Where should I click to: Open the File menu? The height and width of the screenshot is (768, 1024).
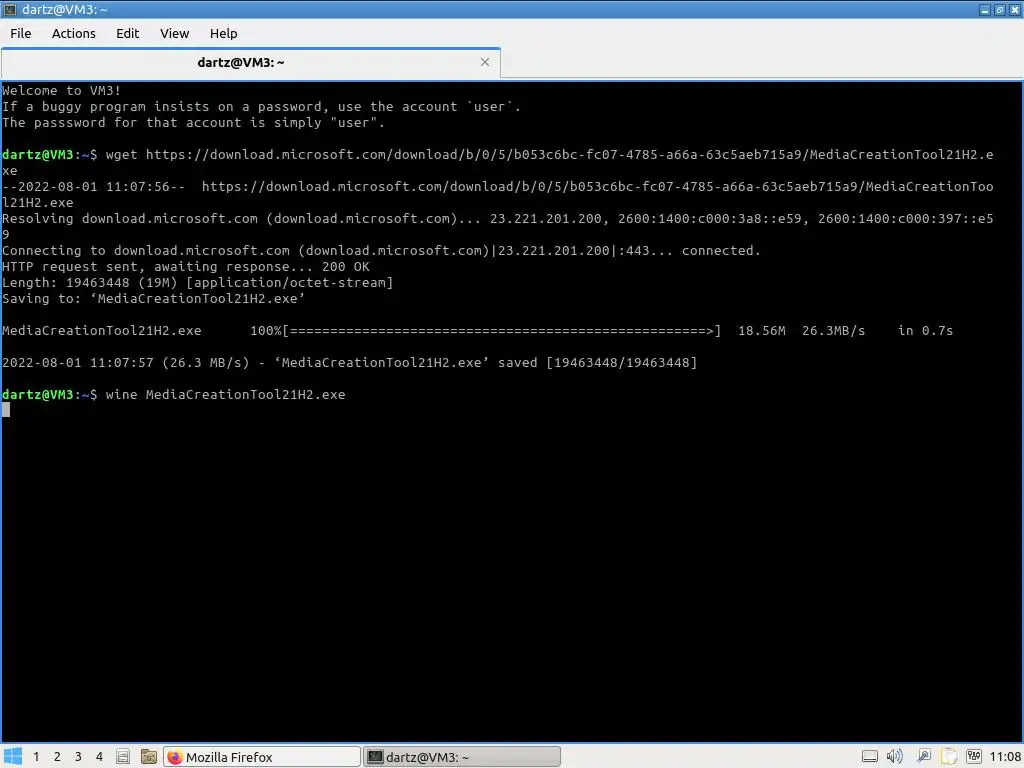click(x=20, y=33)
